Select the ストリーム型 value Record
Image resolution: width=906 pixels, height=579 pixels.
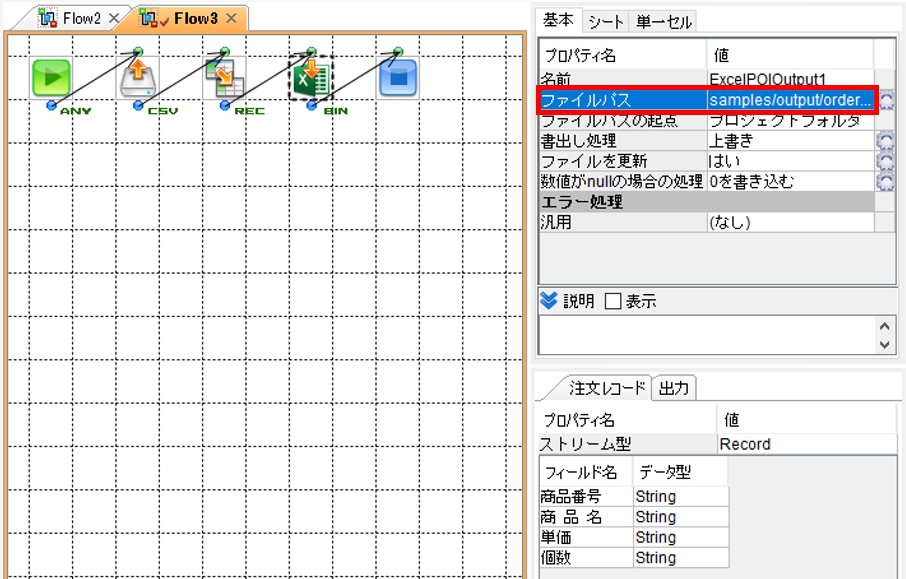(807, 444)
